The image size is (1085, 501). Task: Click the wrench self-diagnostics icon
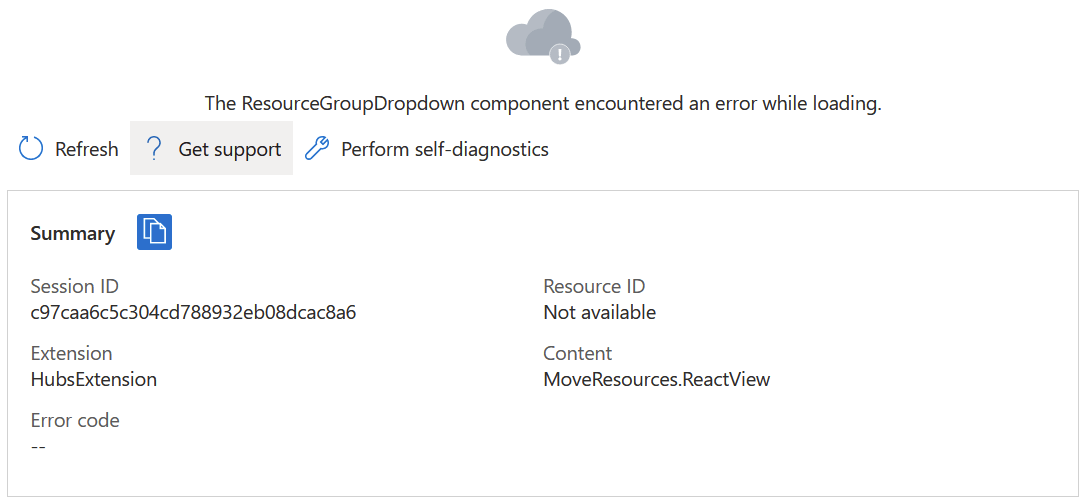point(317,149)
